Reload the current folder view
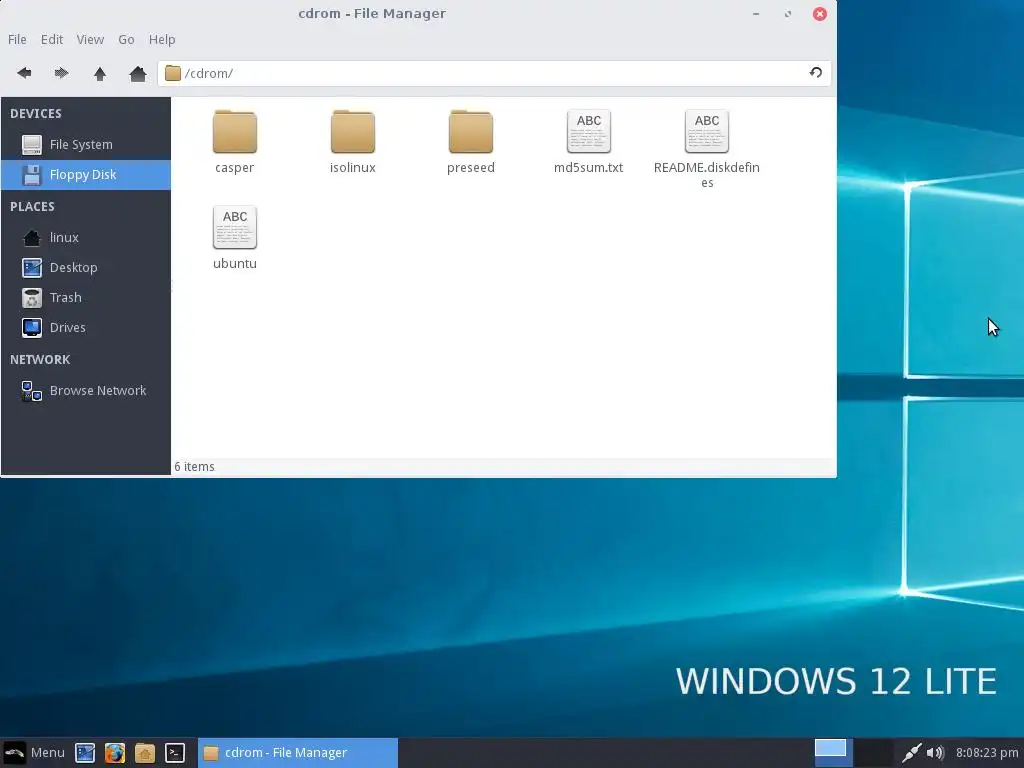This screenshot has width=1024, height=768. coord(816,72)
